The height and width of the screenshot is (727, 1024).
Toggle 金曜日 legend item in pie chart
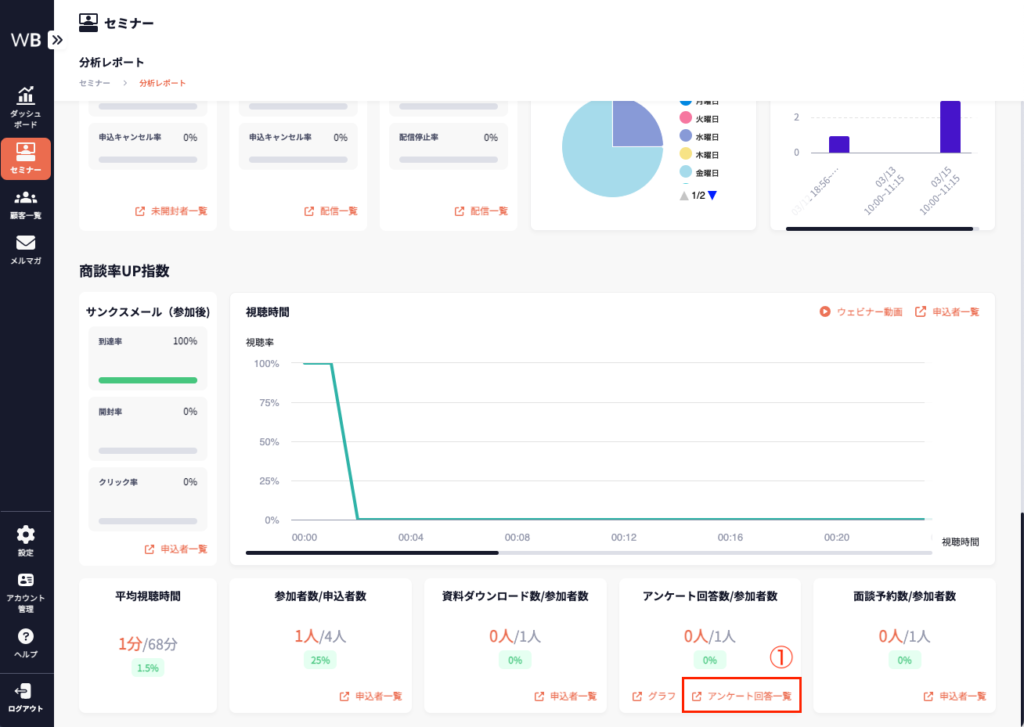click(698, 171)
